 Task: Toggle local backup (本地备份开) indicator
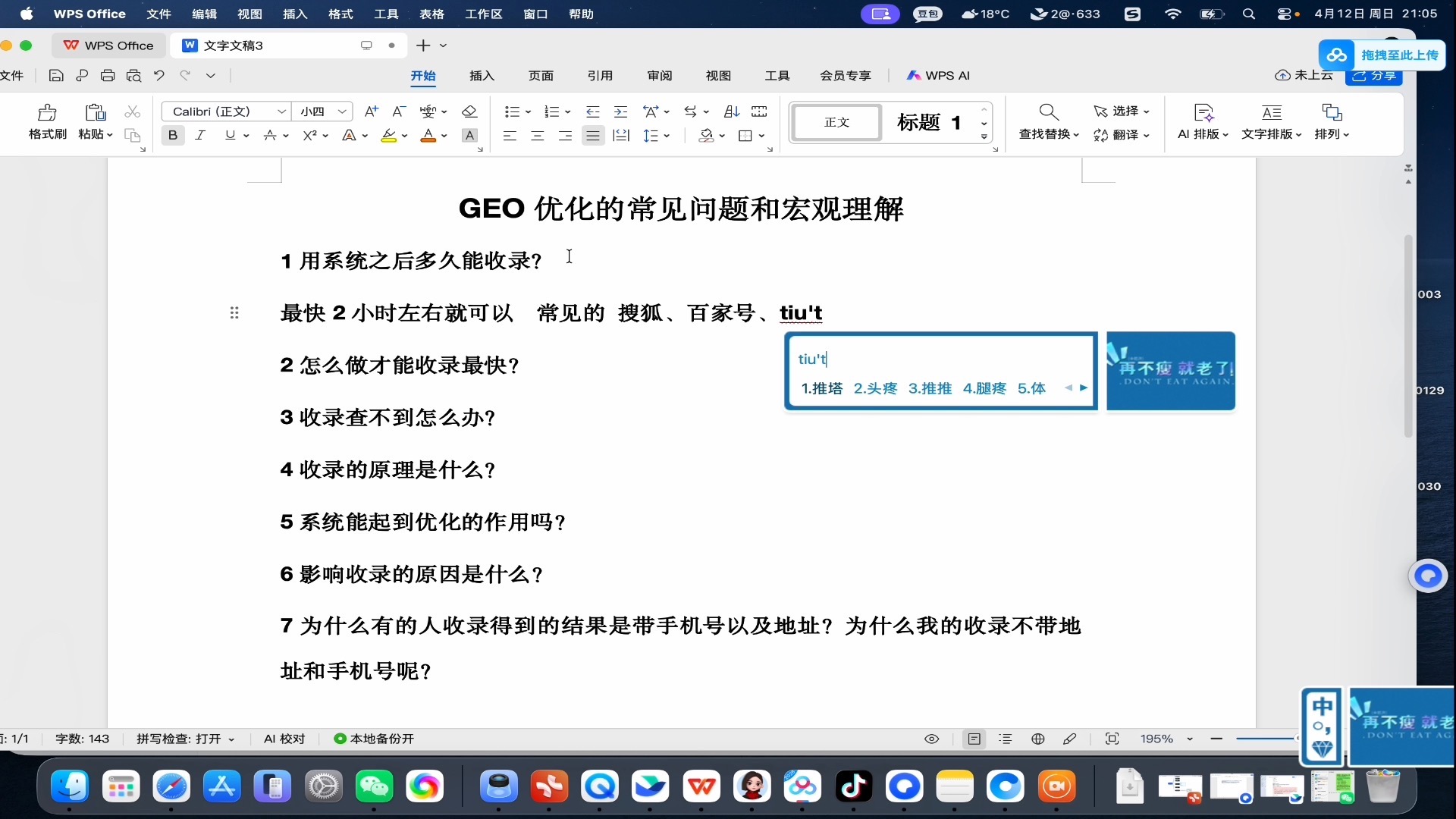(x=374, y=739)
